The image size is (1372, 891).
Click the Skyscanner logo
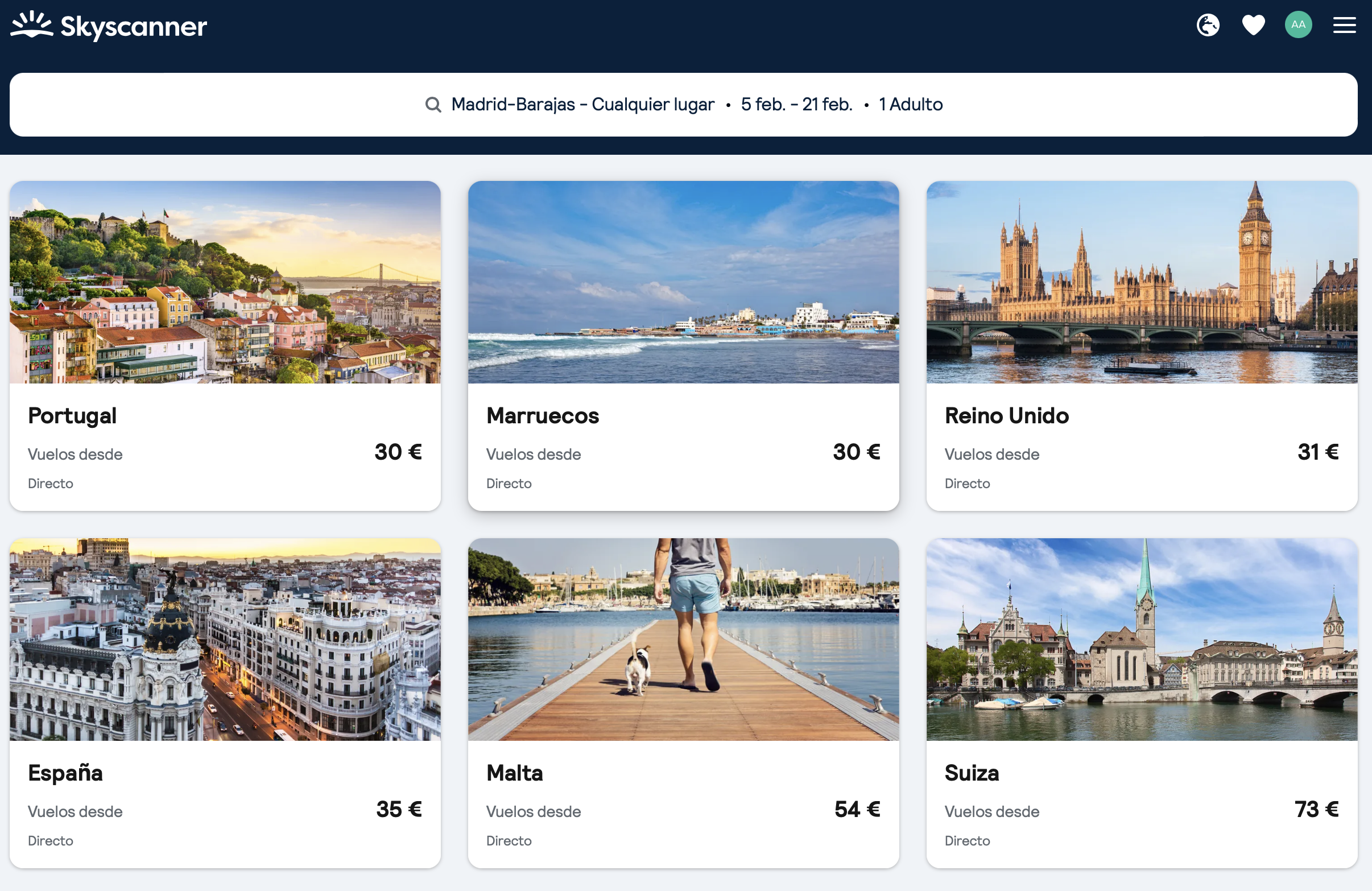coord(109,26)
